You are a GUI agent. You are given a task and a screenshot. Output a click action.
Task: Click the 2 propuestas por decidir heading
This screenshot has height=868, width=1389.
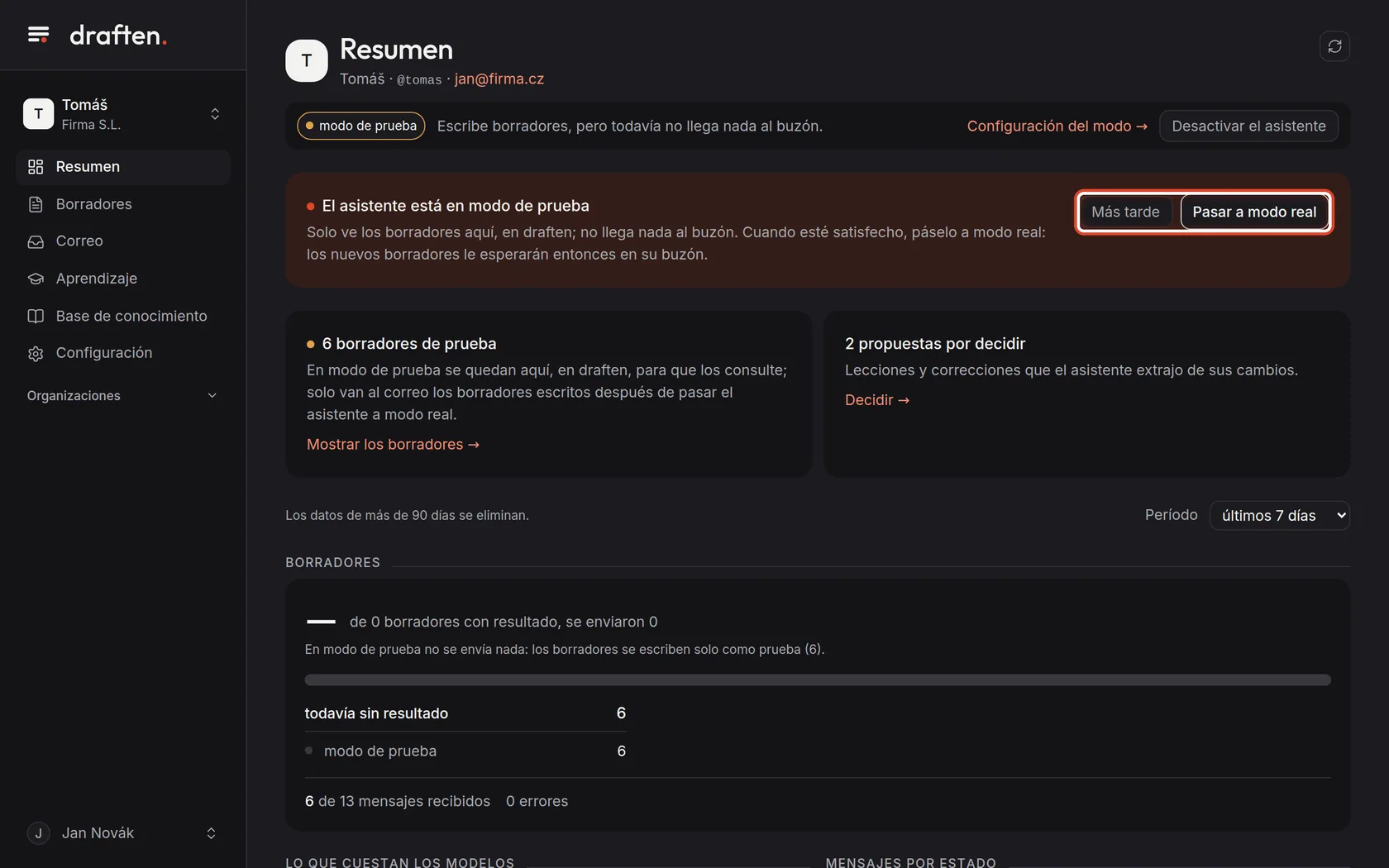point(935,344)
